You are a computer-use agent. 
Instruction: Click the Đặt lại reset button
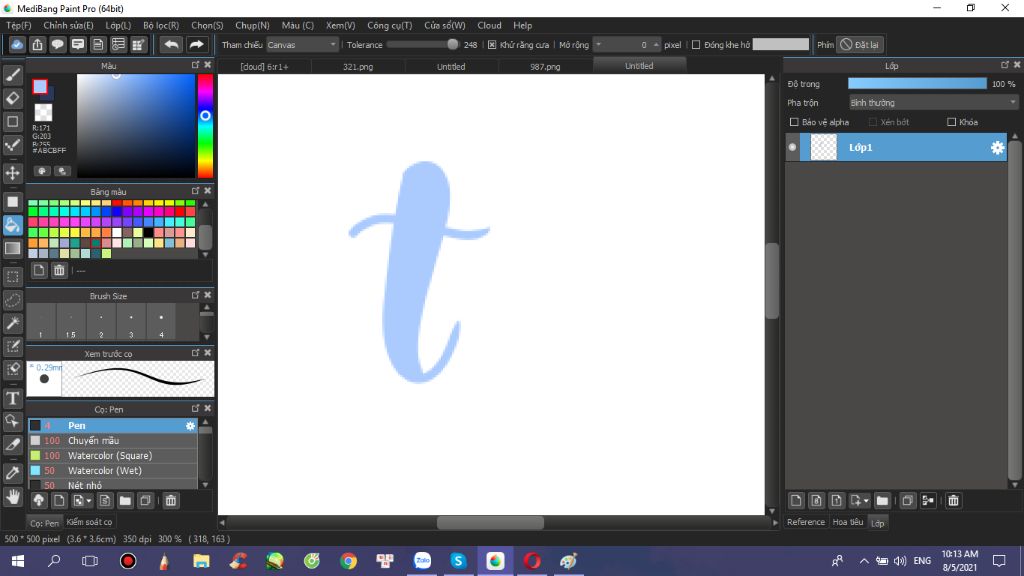point(860,45)
